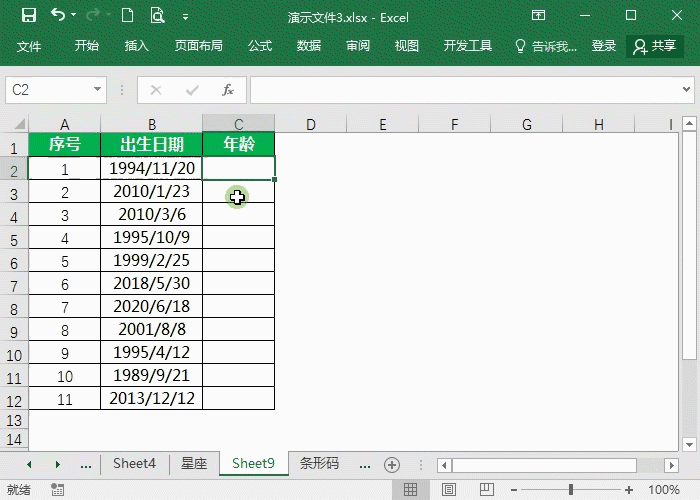This screenshot has height=500, width=700.
Task: Switch to the 条形码 worksheet tab
Action: 319,463
